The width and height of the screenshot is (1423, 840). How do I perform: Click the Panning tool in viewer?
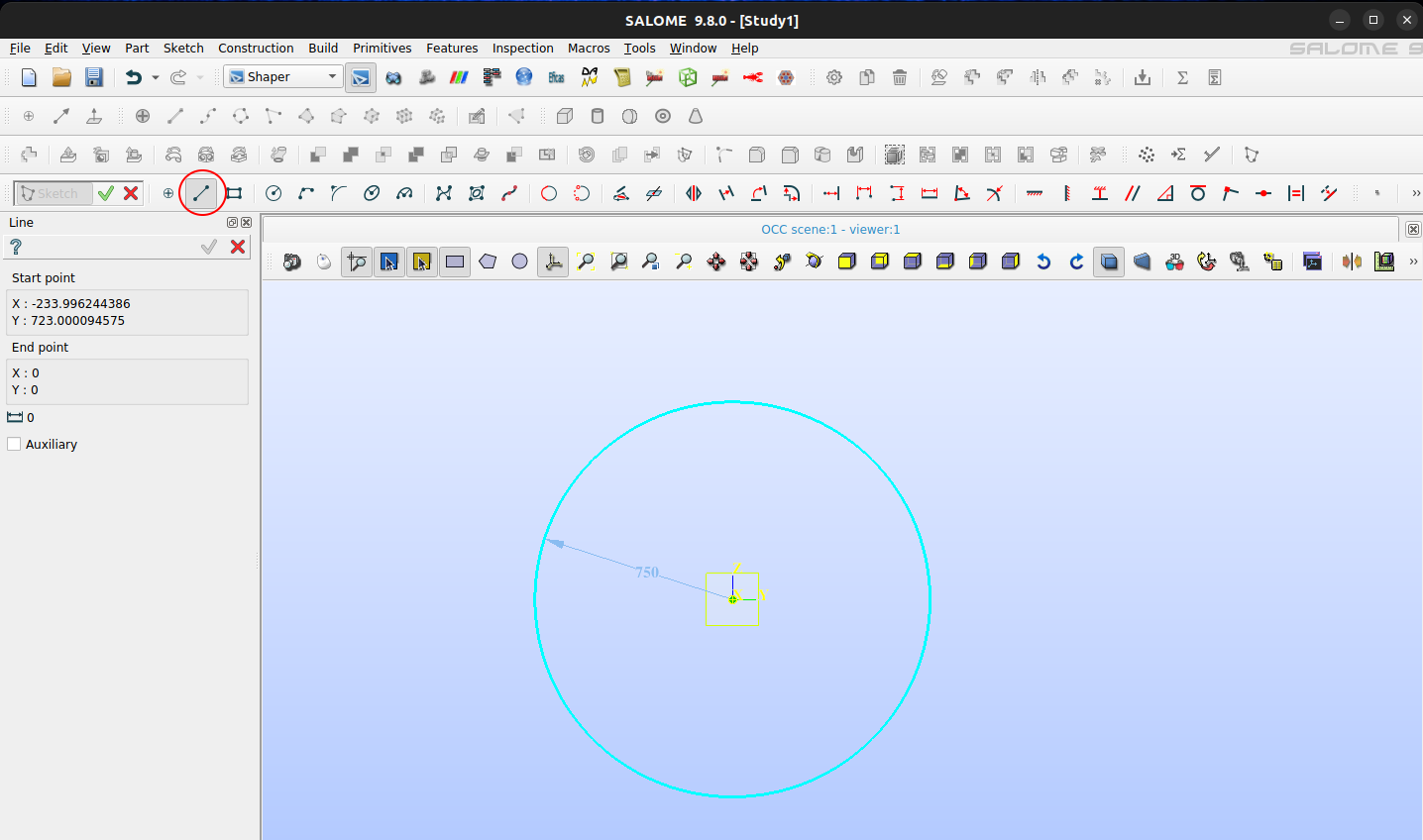716,262
